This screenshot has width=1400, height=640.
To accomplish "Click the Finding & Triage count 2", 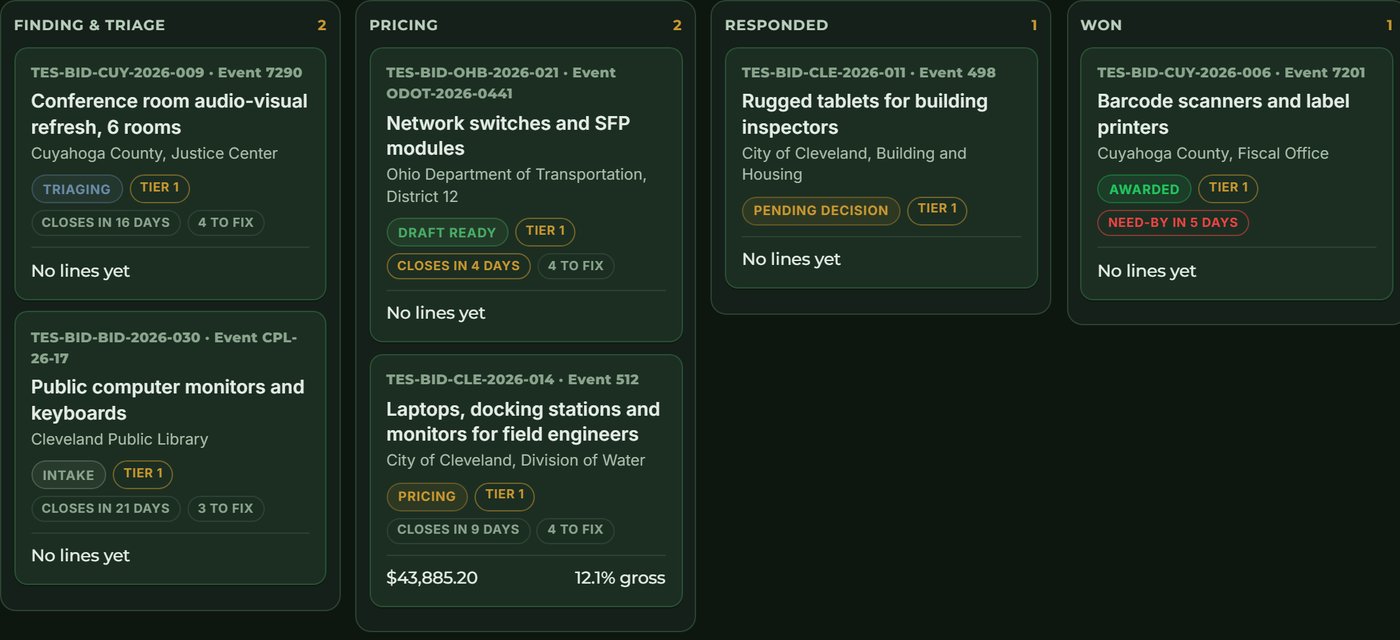I will click(x=322, y=25).
